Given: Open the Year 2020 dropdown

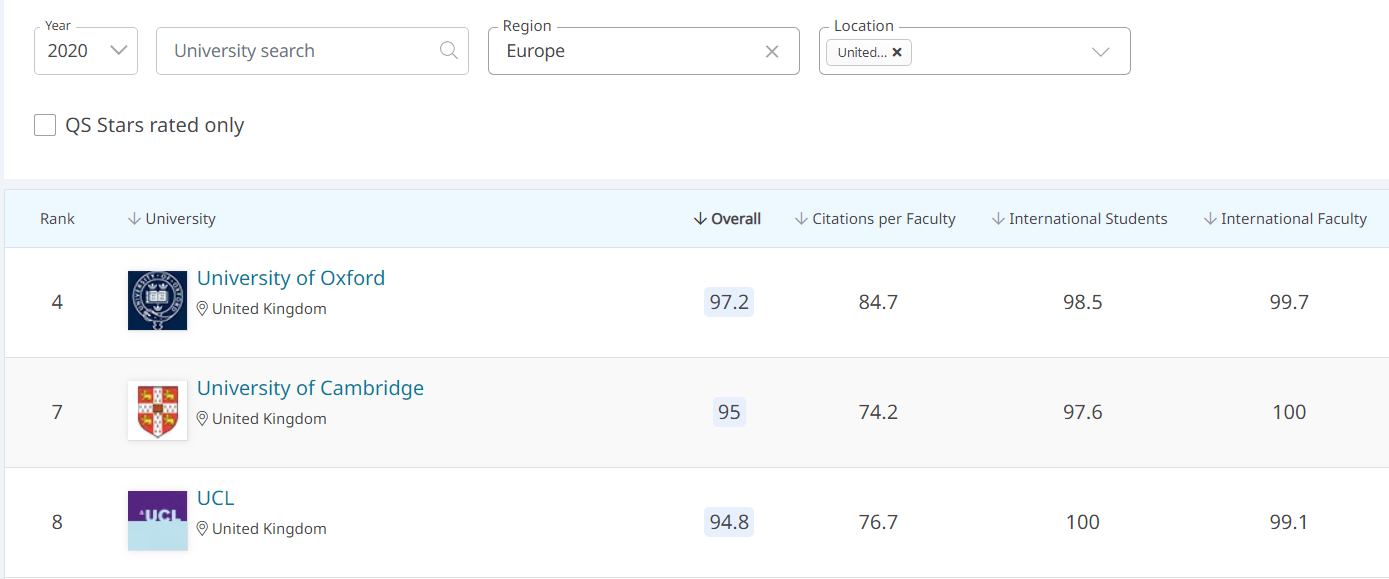Looking at the screenshot, I should pos(86,51).
